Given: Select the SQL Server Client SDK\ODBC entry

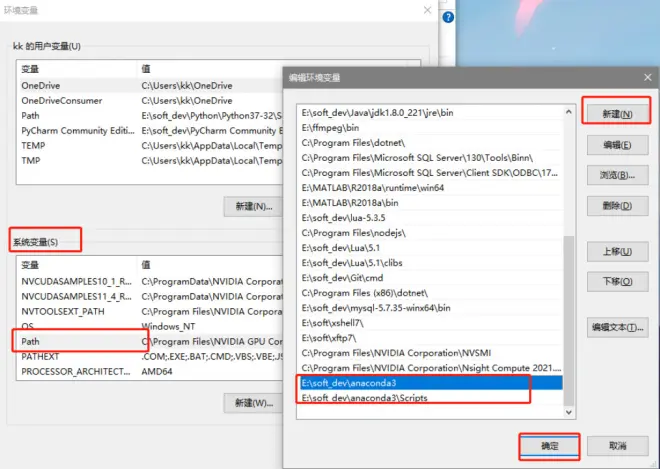Looking at the screenshot, I should click(x=429, y=173).
